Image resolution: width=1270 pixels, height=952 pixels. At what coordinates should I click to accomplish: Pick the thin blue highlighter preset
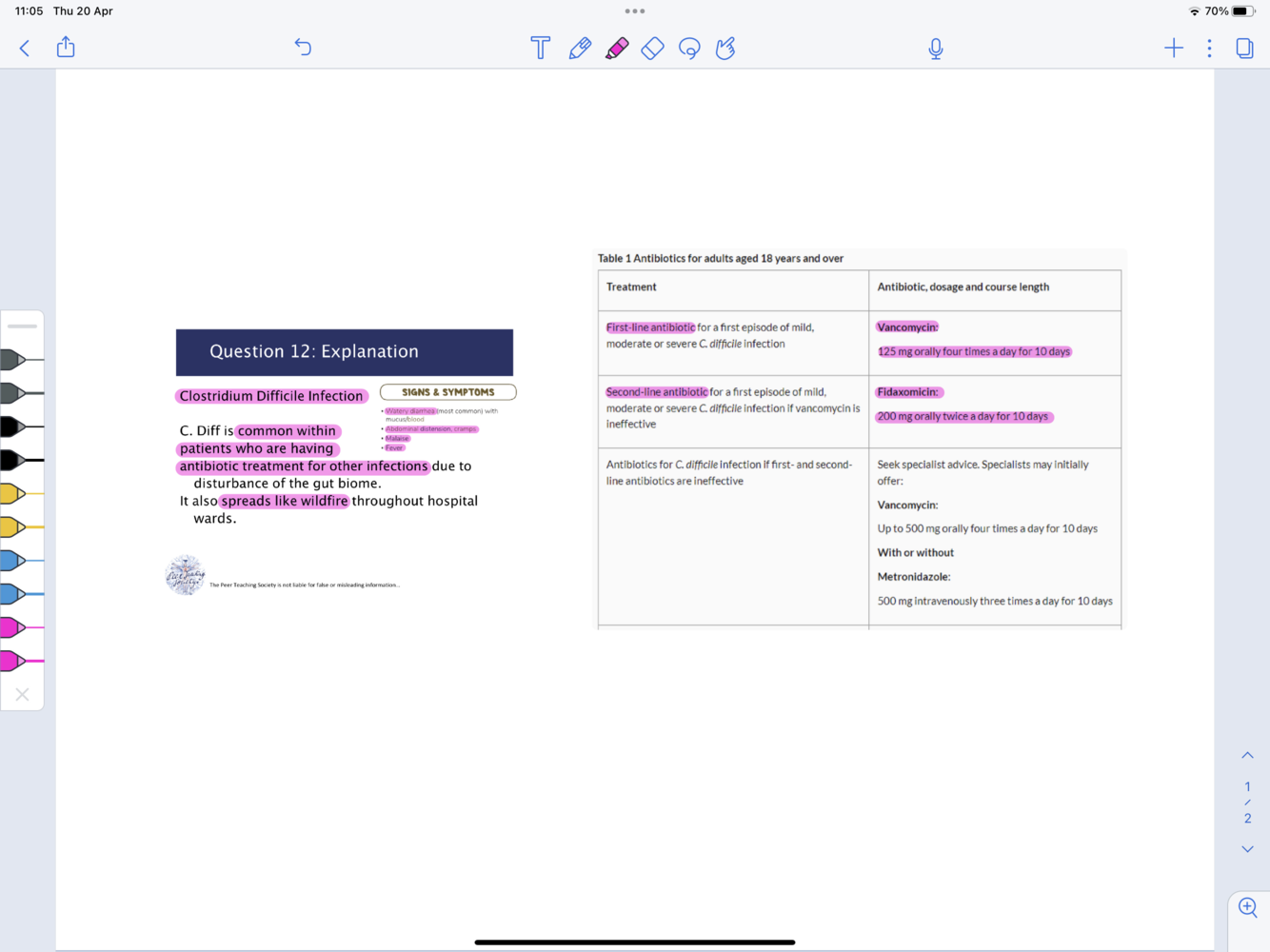click(22, 560)
